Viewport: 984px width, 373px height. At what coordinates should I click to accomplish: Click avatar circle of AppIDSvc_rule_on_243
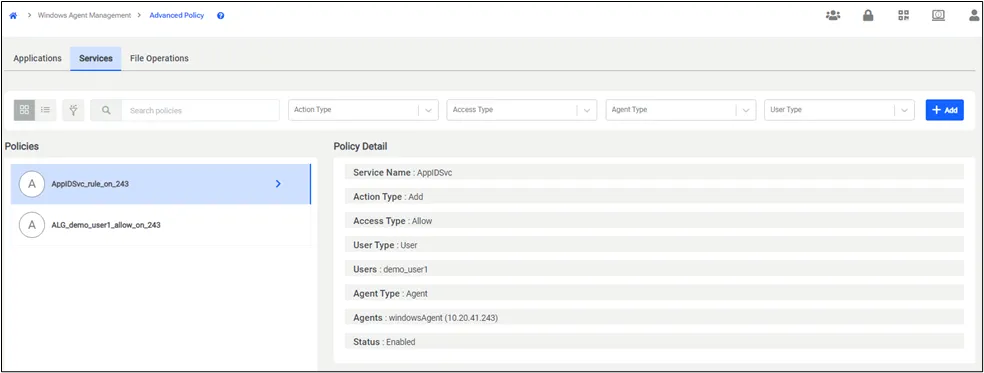click(32, 184)
